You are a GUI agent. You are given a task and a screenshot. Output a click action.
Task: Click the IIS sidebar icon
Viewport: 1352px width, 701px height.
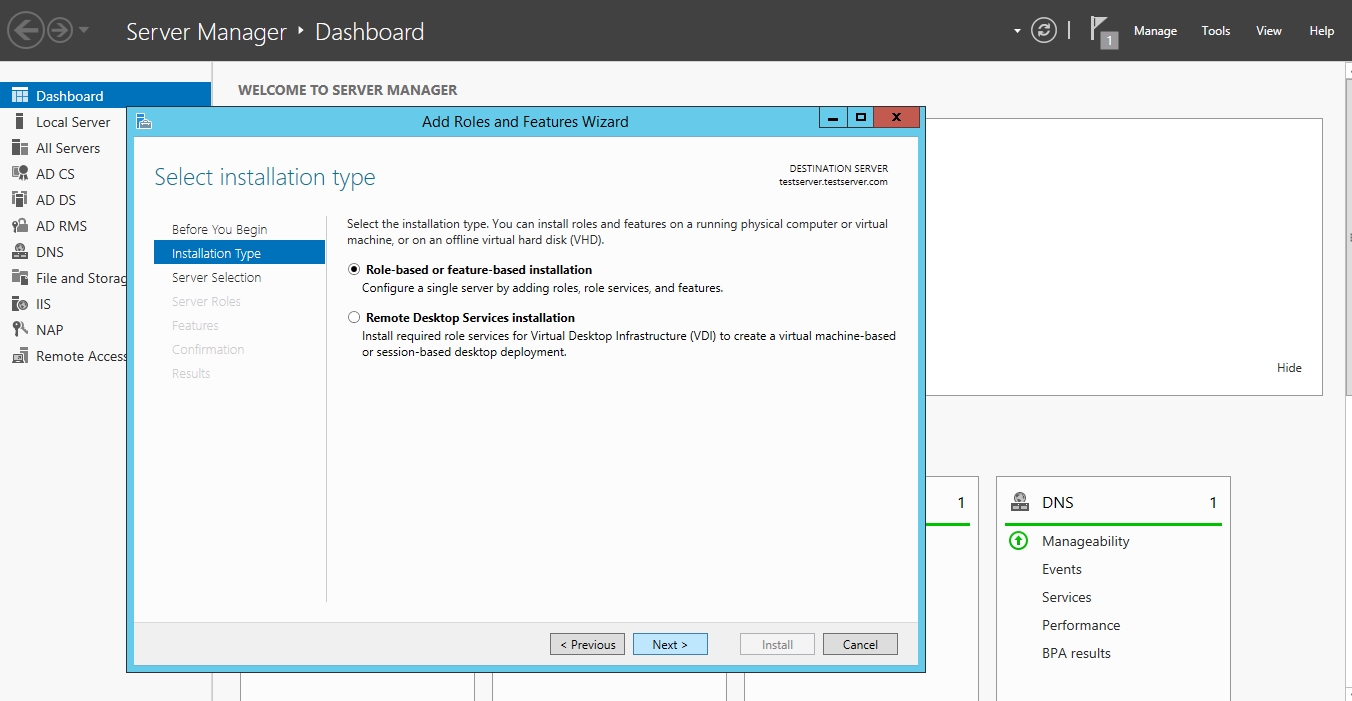19,304
